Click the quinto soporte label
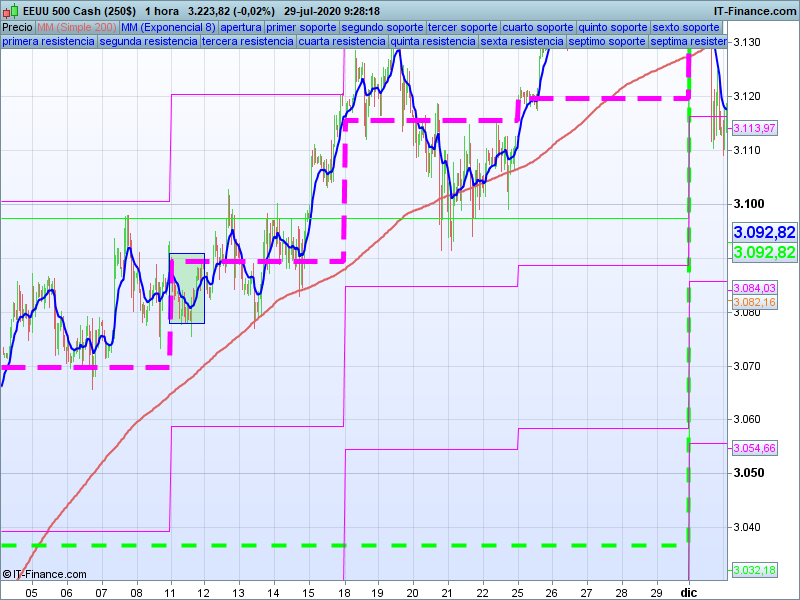800x600 pixels. coord(612,27)
